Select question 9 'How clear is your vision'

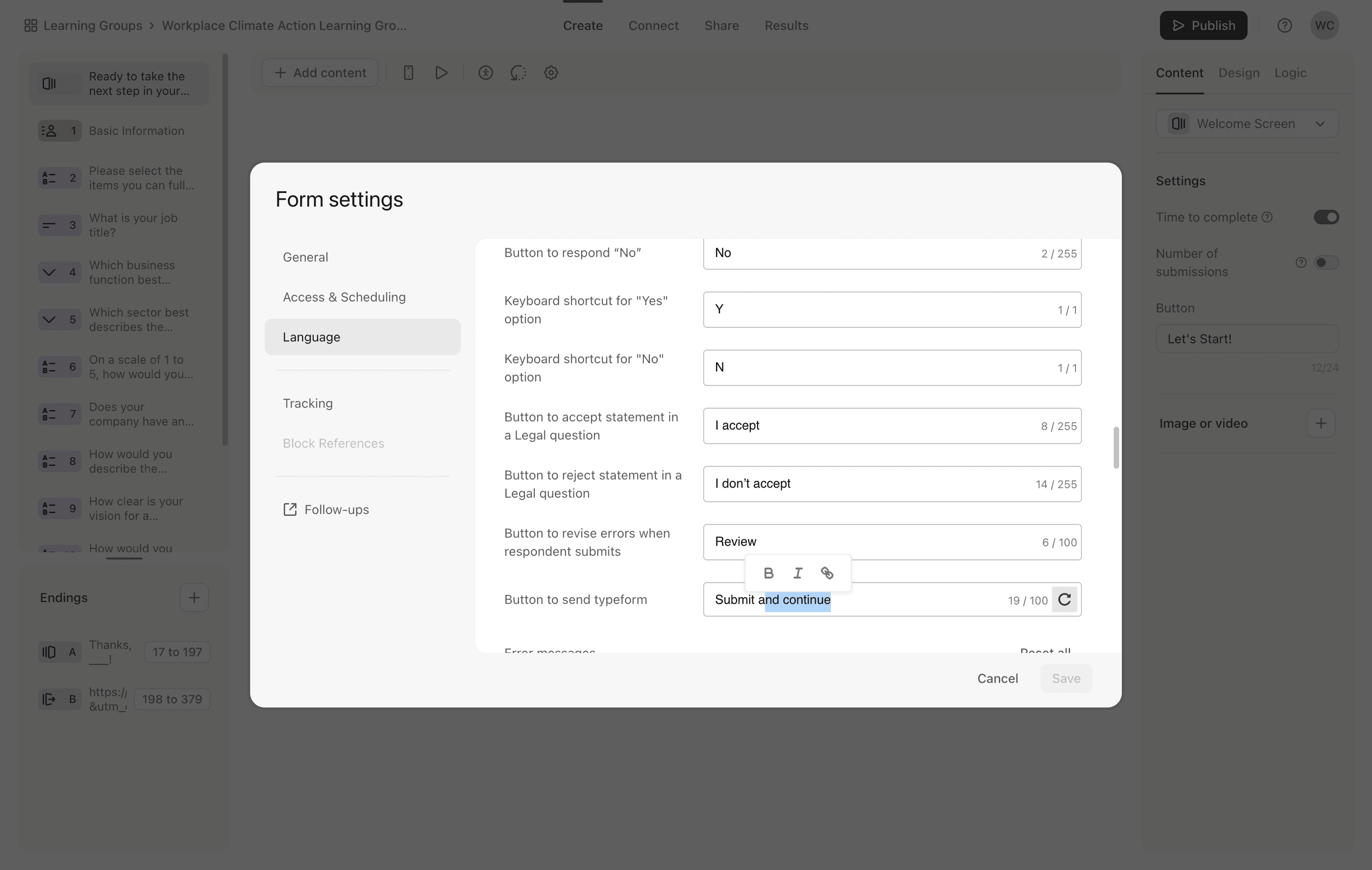pyautogui.click(x=118, y=508)
